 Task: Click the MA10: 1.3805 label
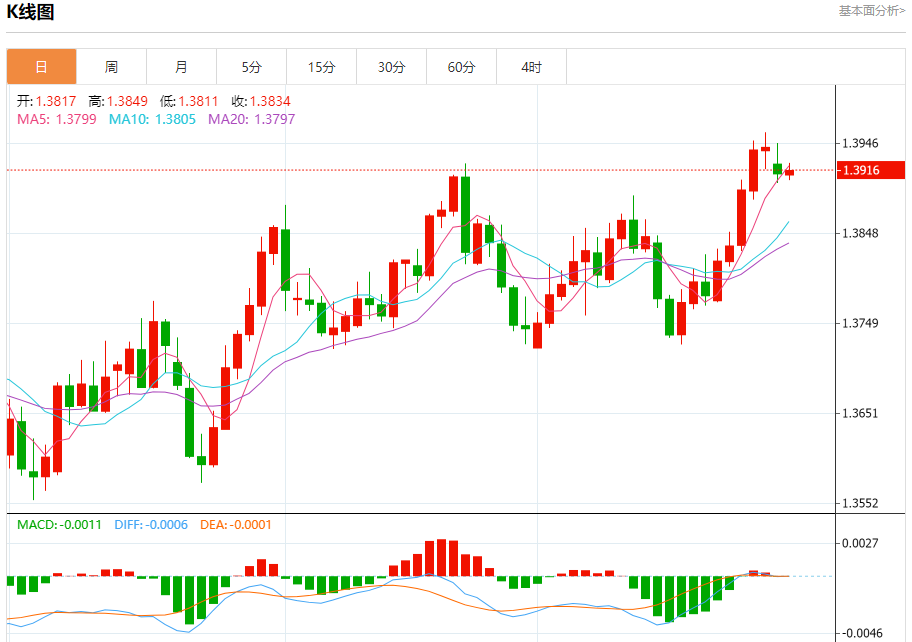[152, 119]
